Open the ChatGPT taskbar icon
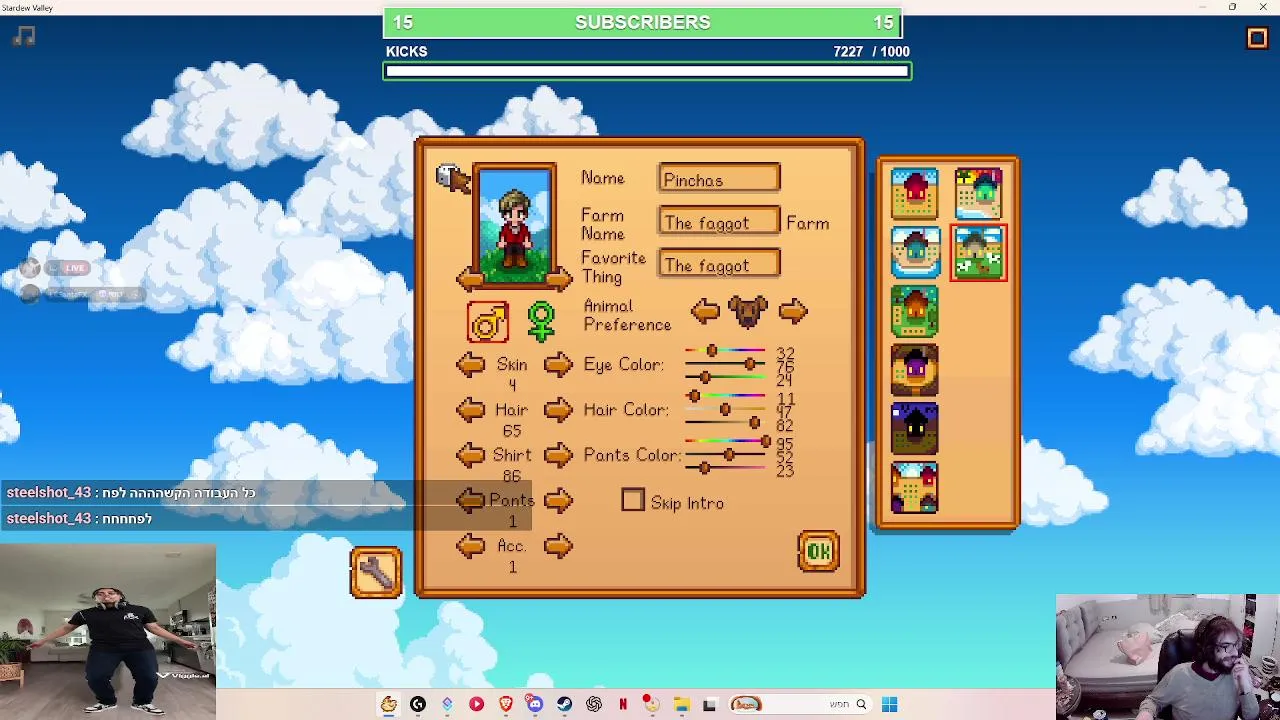The height and width of the screenshot is (720, 1280). (x=594, y=704)
